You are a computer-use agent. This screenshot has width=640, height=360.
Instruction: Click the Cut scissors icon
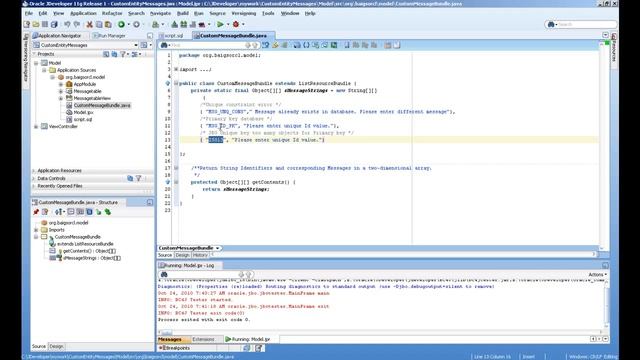[89, 24]
